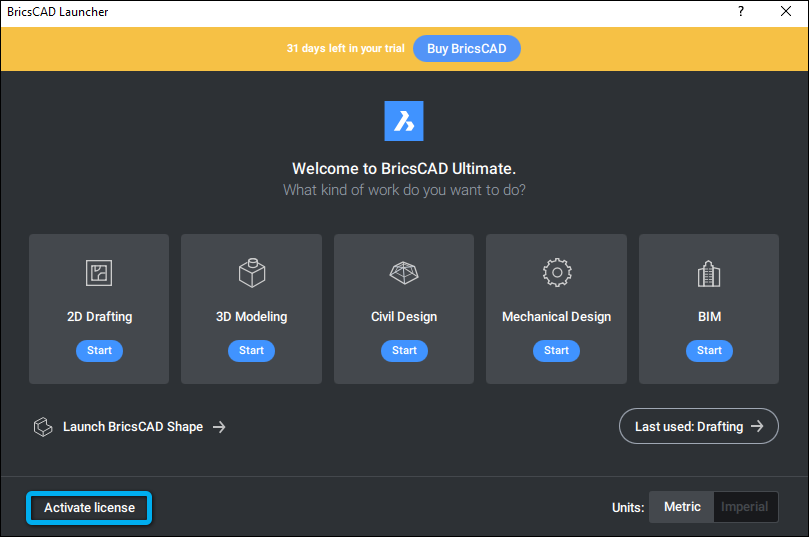
Task: Click the '31 days left in your trial' text
Action: 346,48
